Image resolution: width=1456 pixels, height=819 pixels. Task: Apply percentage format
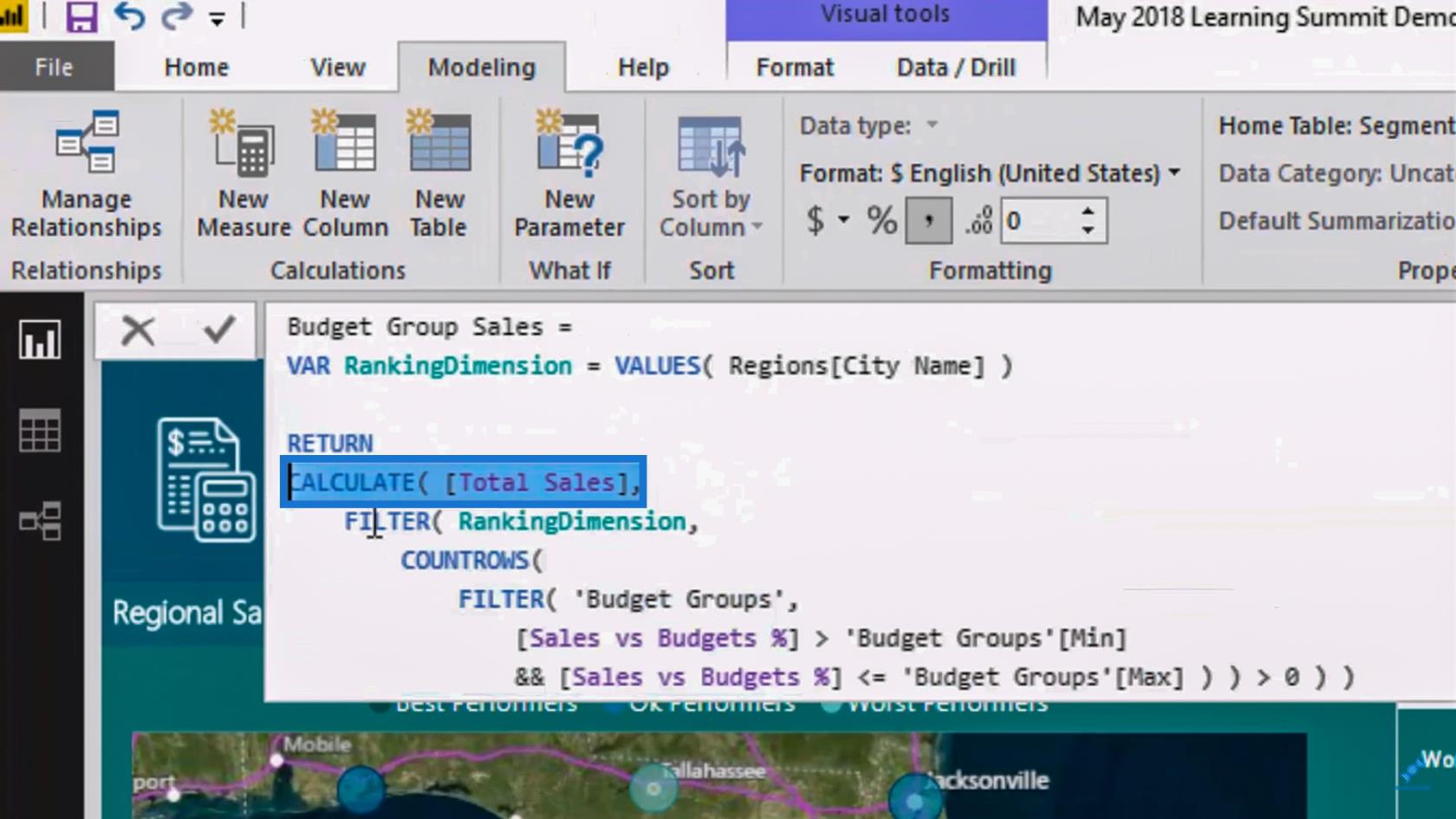881,220
